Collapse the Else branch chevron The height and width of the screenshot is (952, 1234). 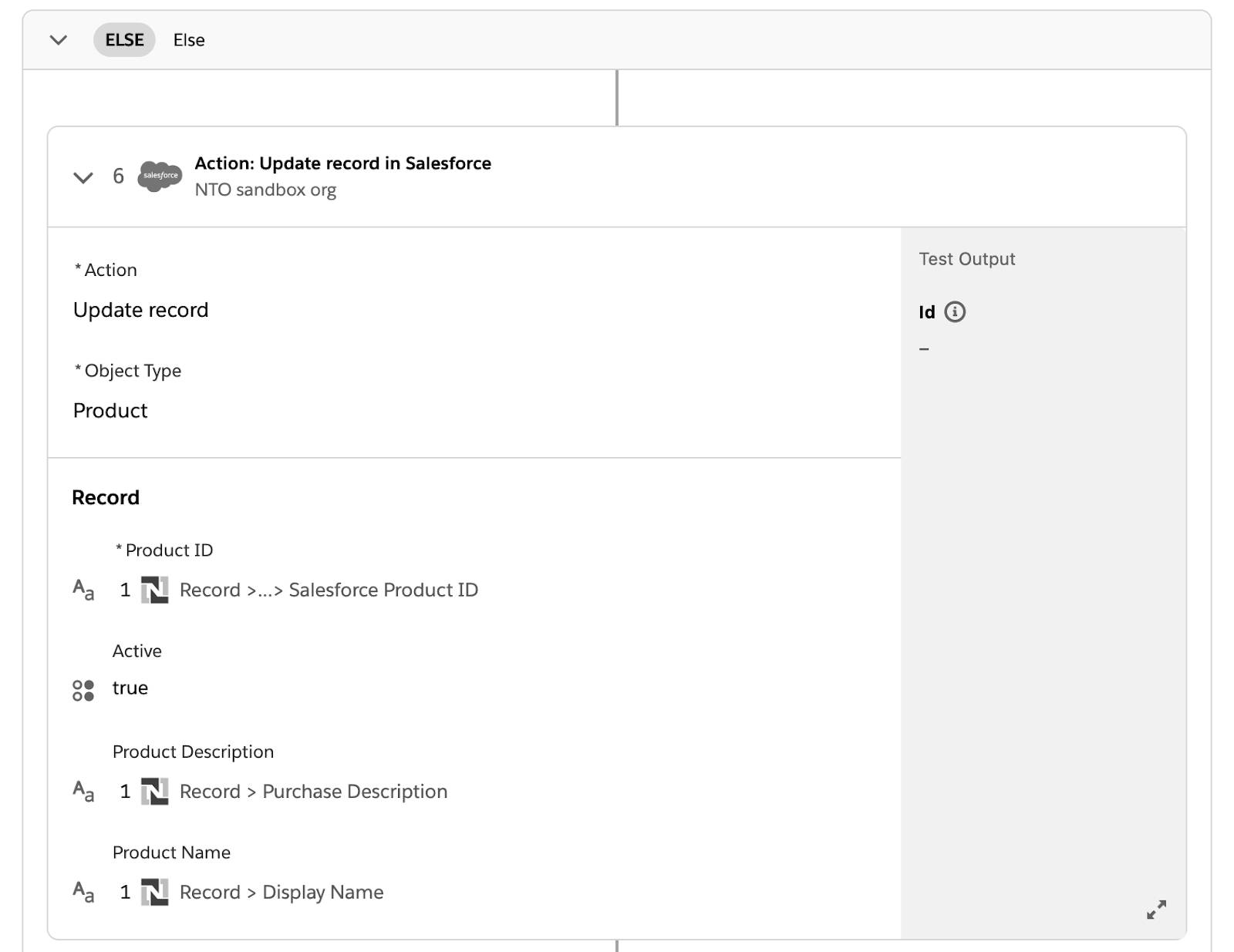[59, 40]
